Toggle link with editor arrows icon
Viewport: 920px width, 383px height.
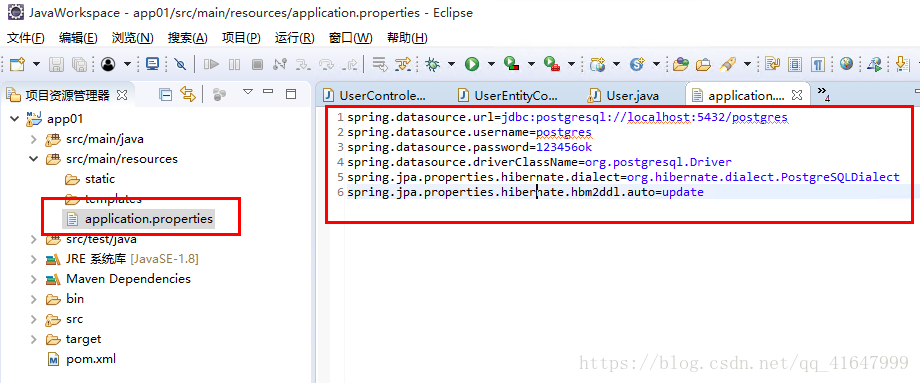[x=187, y=94]
